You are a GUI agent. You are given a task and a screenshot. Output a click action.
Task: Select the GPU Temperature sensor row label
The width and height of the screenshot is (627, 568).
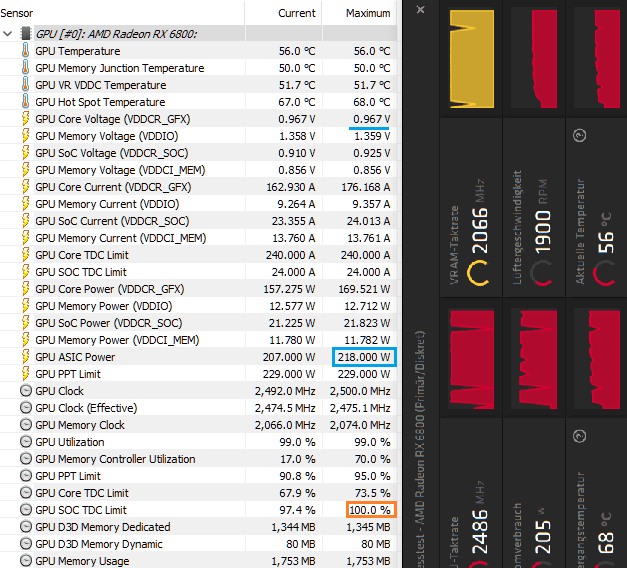78,51
